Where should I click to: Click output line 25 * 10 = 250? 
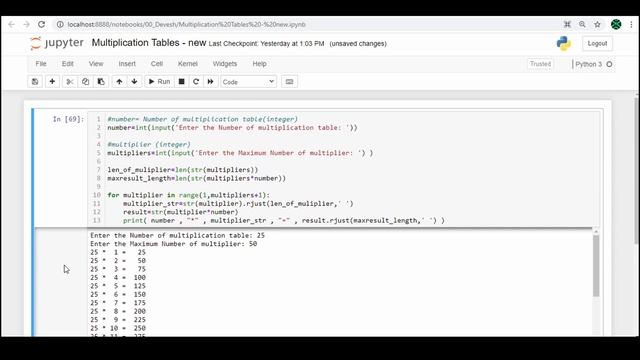(118, 328)
